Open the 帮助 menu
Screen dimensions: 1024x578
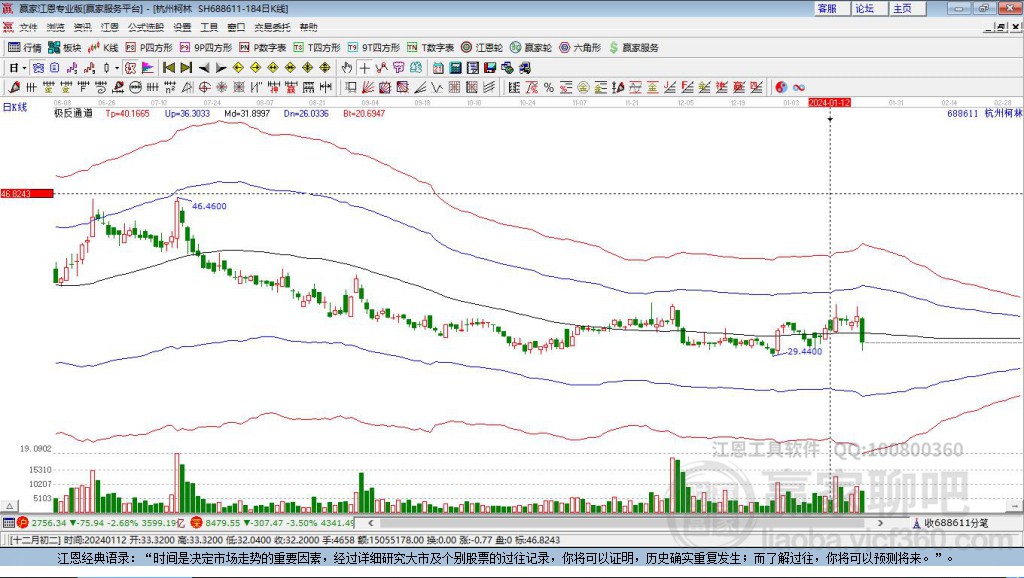coord(308,27)
